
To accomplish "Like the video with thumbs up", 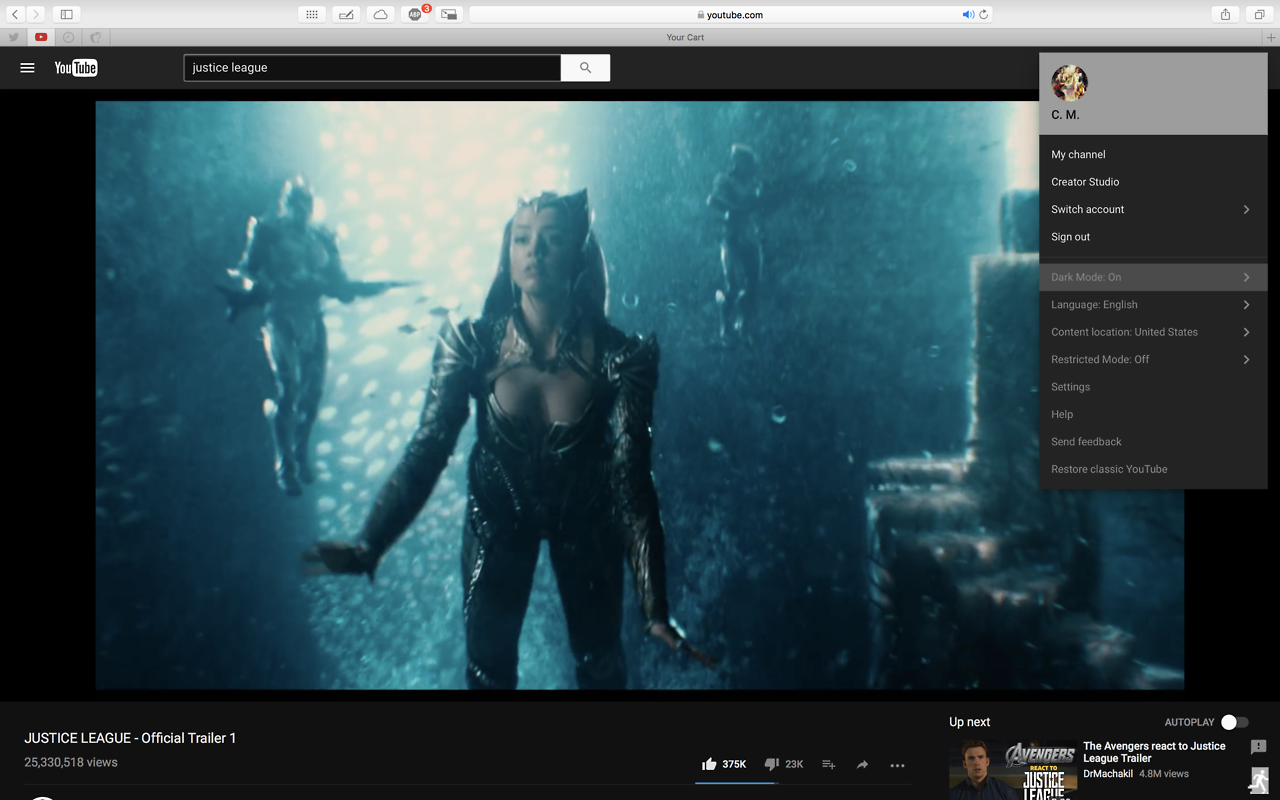I will [x=709, y=764].
